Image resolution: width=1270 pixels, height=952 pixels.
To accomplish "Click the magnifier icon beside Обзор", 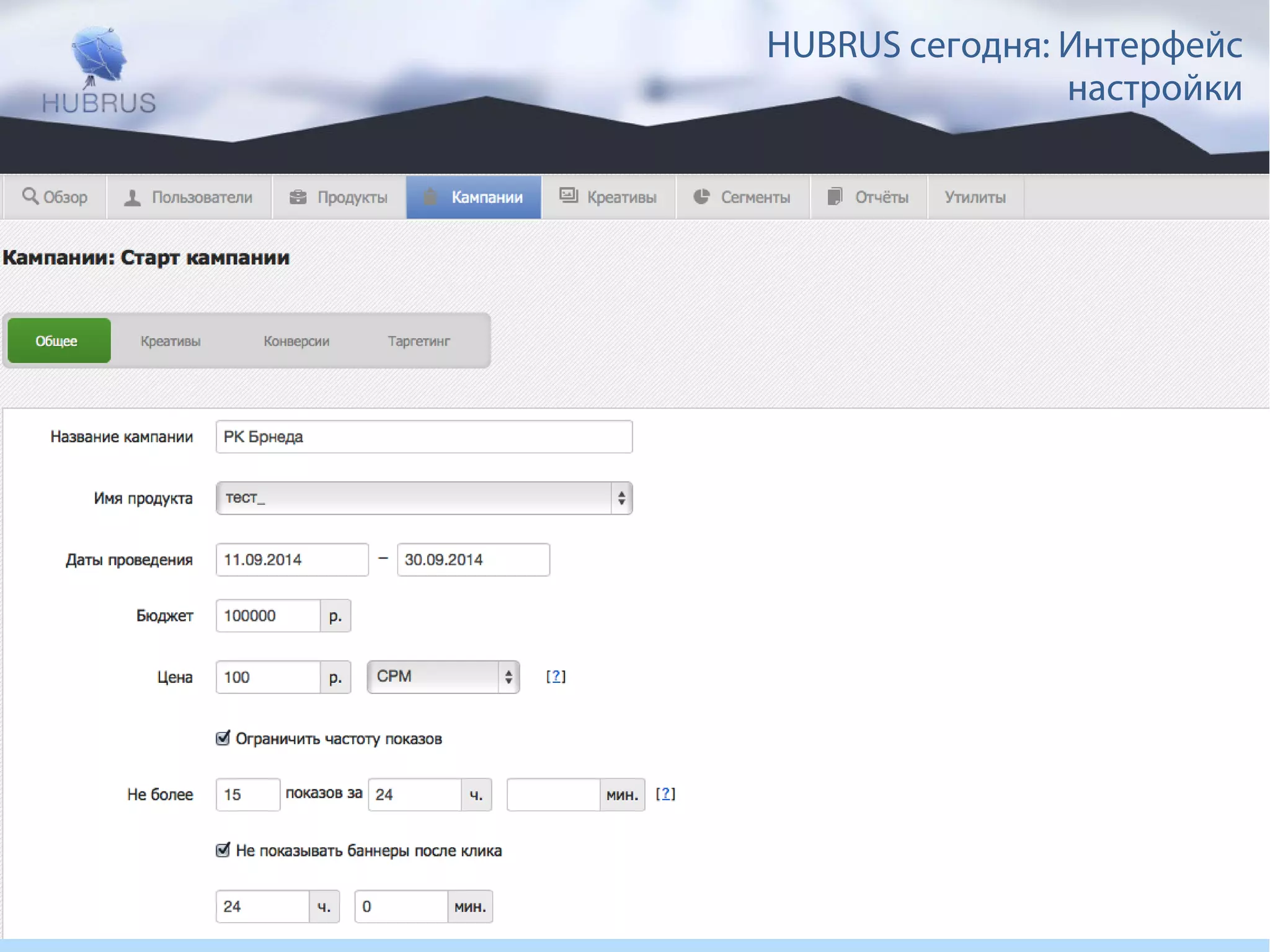I will (x=30, y=196).
